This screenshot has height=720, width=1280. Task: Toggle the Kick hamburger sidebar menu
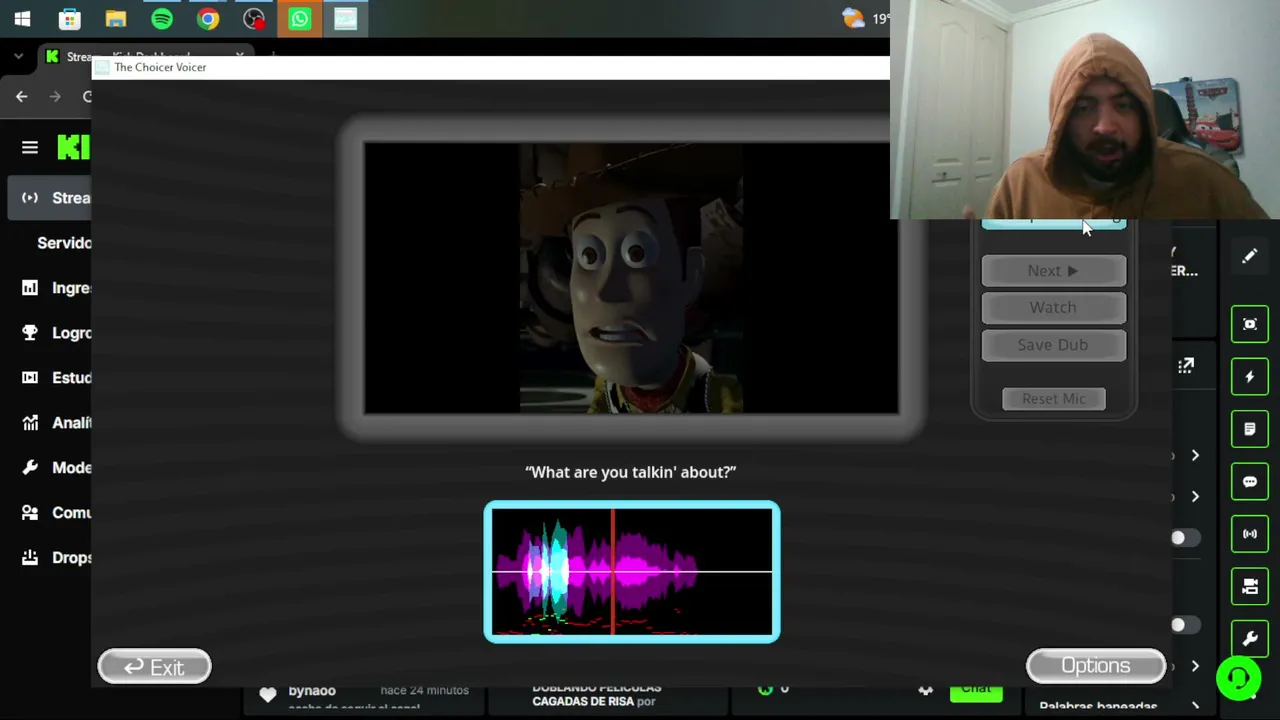(x=29, y=148)
